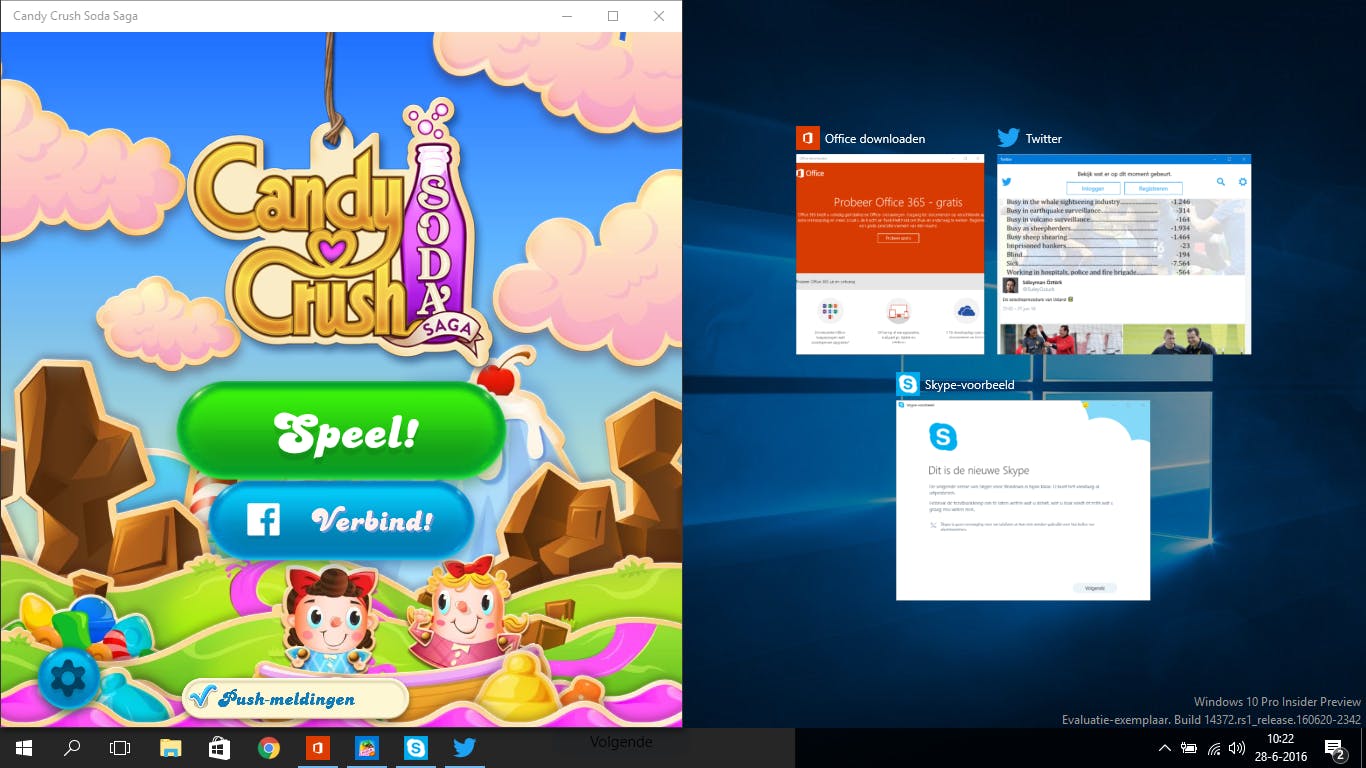Switch to Office app on the taskbar
This screenshot has height=768, width=1366.
point(317,748)
